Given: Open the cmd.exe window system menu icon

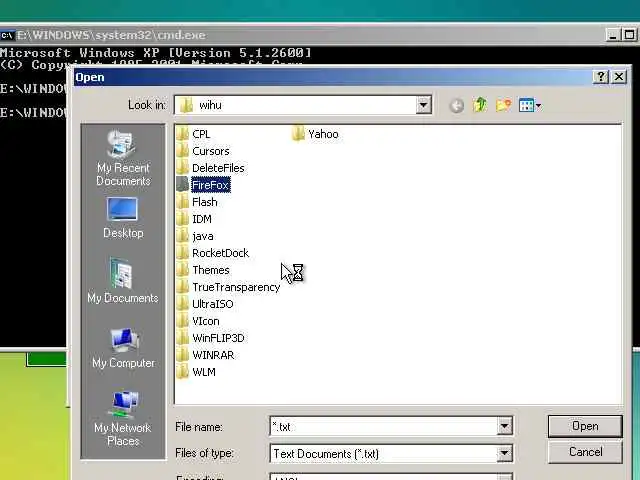Looking at the screenshot, I should (x=7, y=35).
